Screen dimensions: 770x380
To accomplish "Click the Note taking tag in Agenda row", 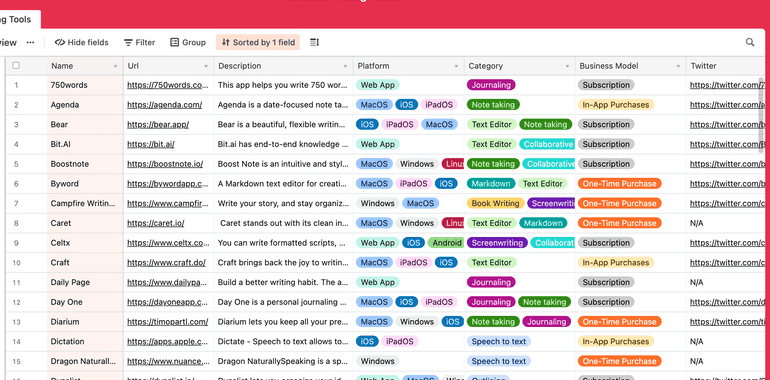I will 493,105.
